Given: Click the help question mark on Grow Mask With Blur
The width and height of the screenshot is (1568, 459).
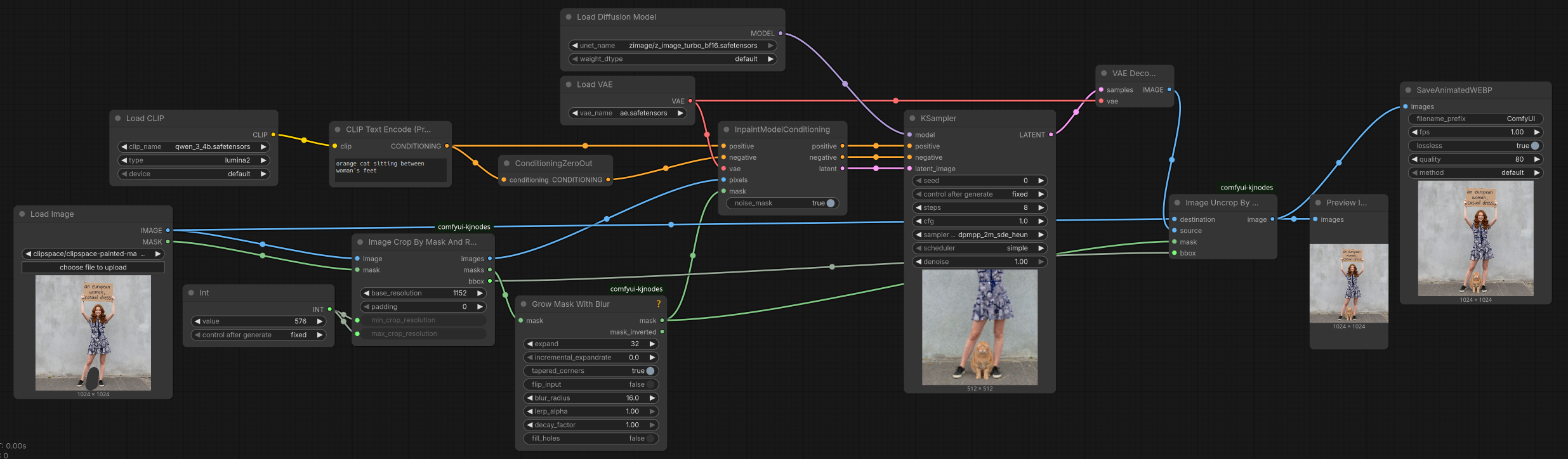Looking at the screenshot, I should [658, 304].
